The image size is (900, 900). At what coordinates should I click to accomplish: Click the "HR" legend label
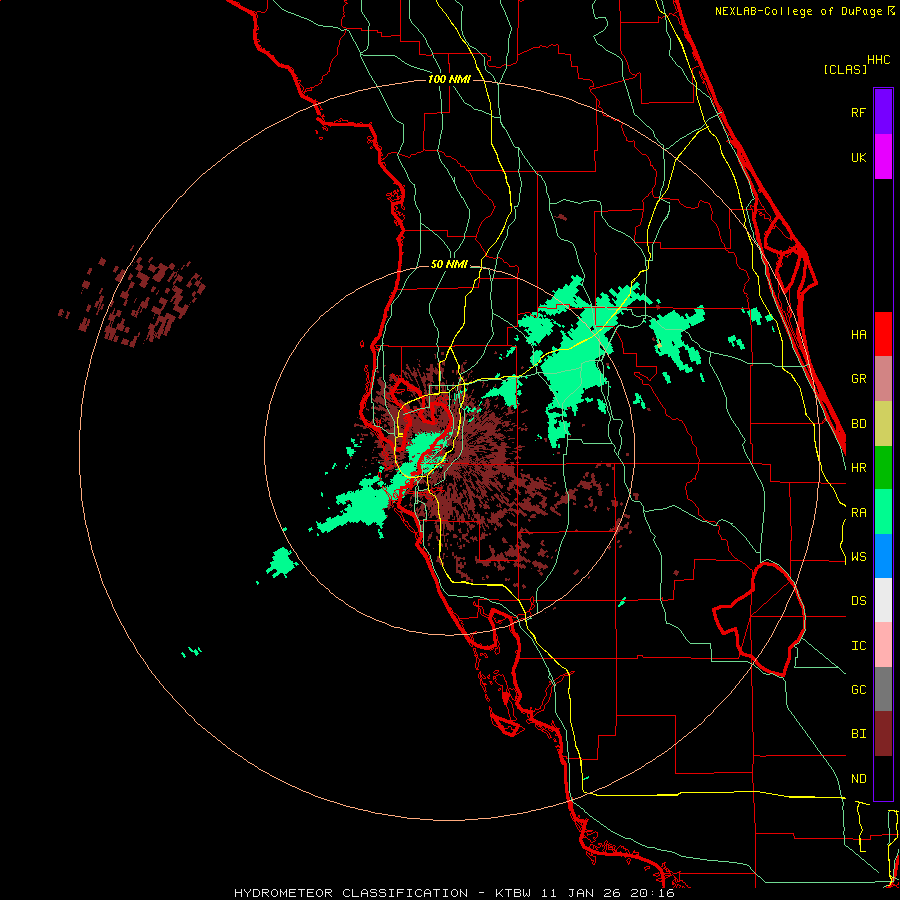[x=858, y=468]
